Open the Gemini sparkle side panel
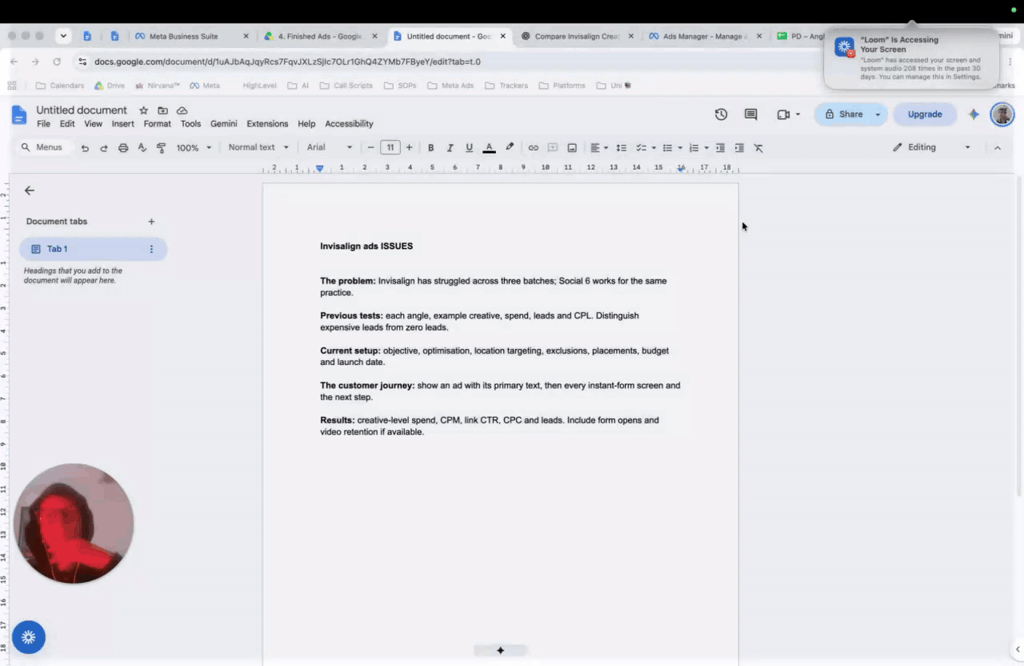1024x666 pixels. pyautogui.click(x=974, y=114)
